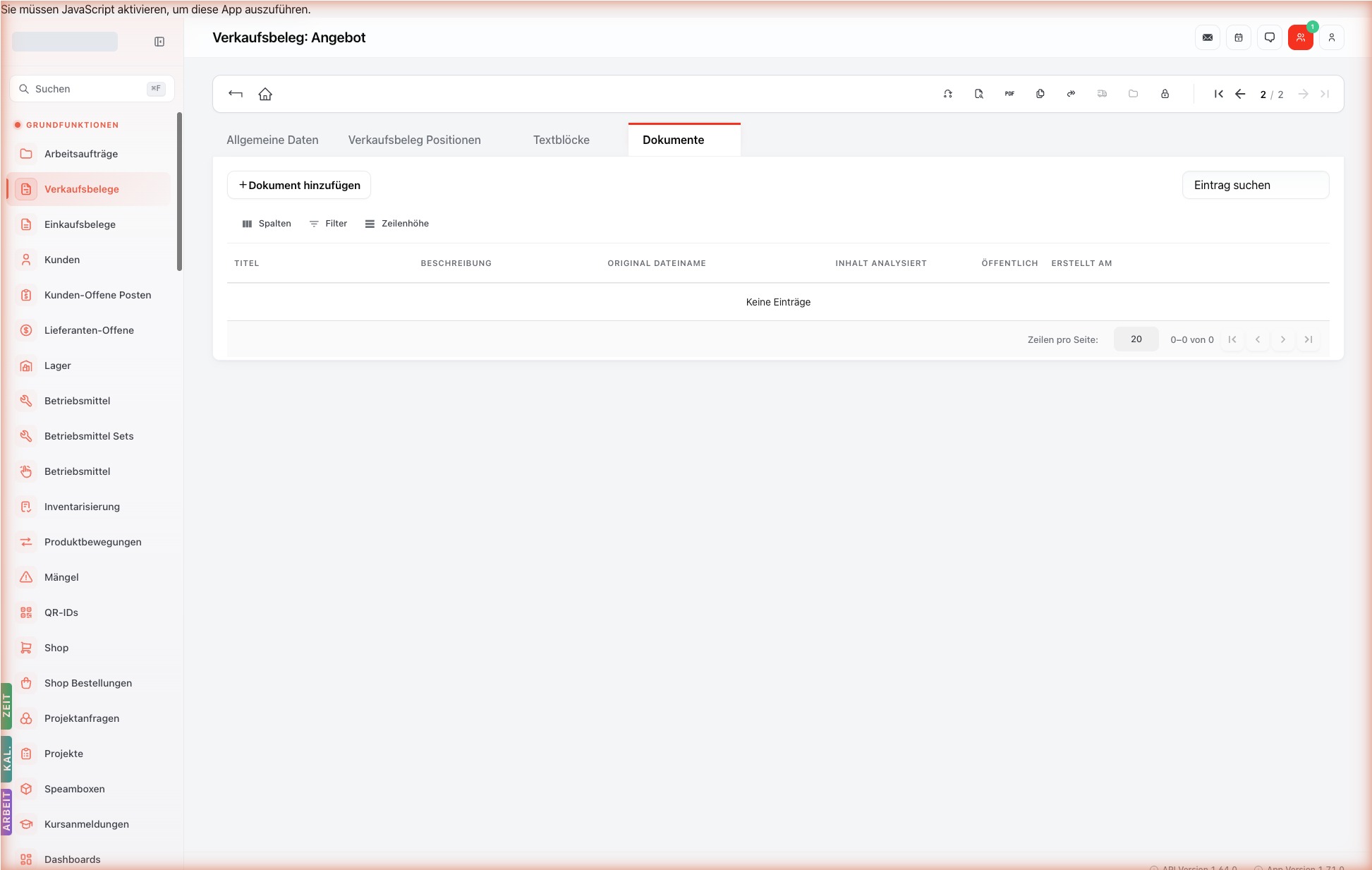Export the Angebot as PDF

tap(1009, 94)
